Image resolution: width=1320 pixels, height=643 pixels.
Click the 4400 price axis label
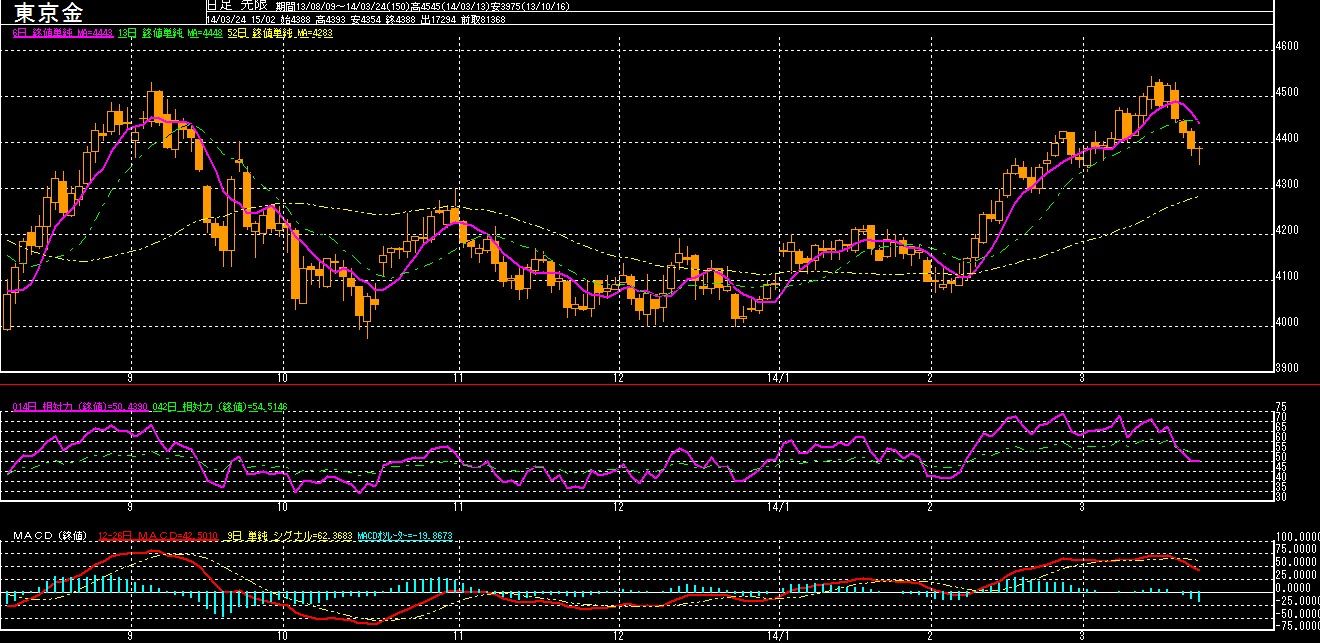click(1287, 138)
